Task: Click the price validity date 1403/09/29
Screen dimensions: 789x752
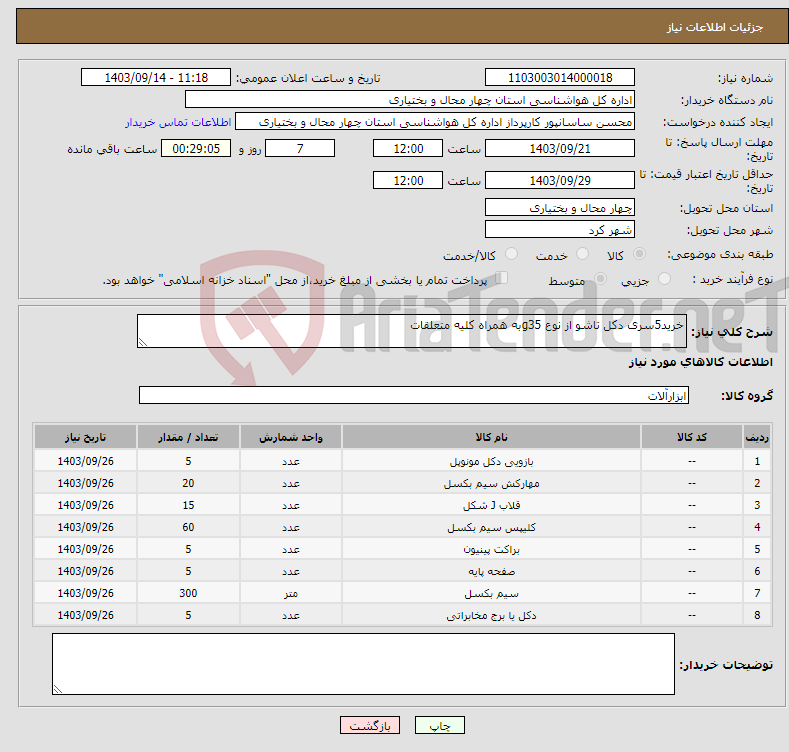Action: point(560,180)
